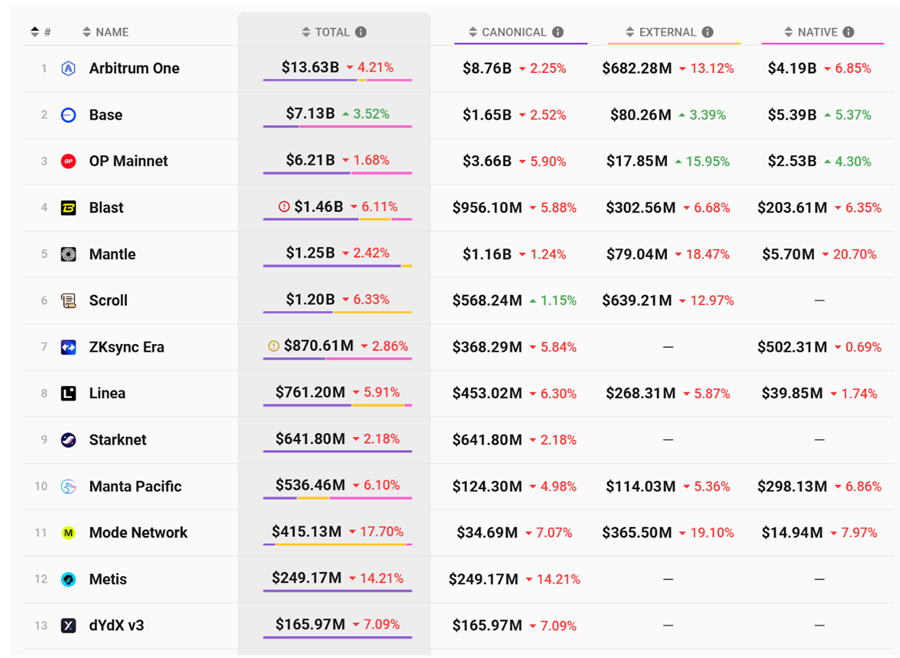900x658 pixels.
Task: Sort the table by rank number column
Action: click(x=41, y=32)
